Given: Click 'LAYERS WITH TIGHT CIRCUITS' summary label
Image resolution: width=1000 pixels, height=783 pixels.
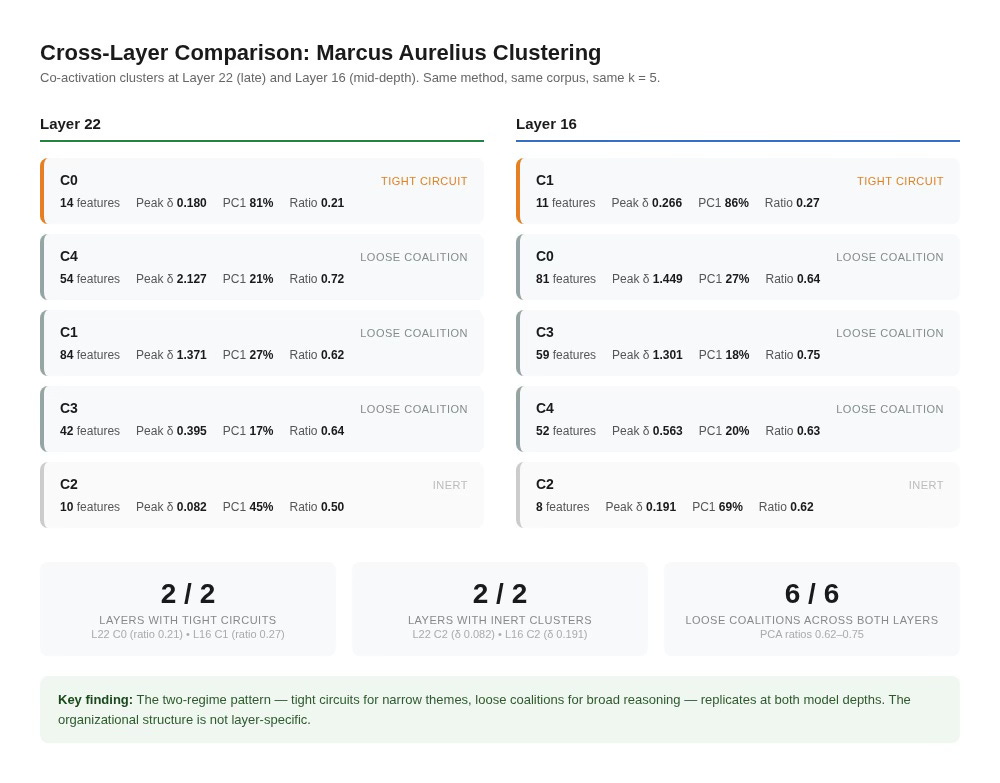Looking at the screenshot, I should [x=188, y=620].
